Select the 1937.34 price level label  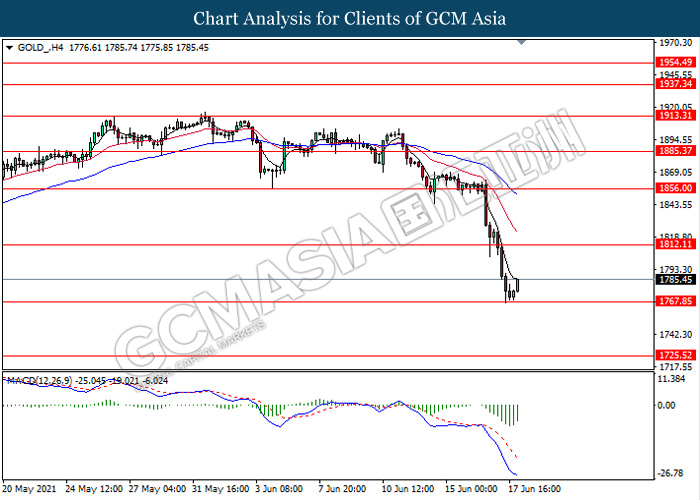coord(675,83)
